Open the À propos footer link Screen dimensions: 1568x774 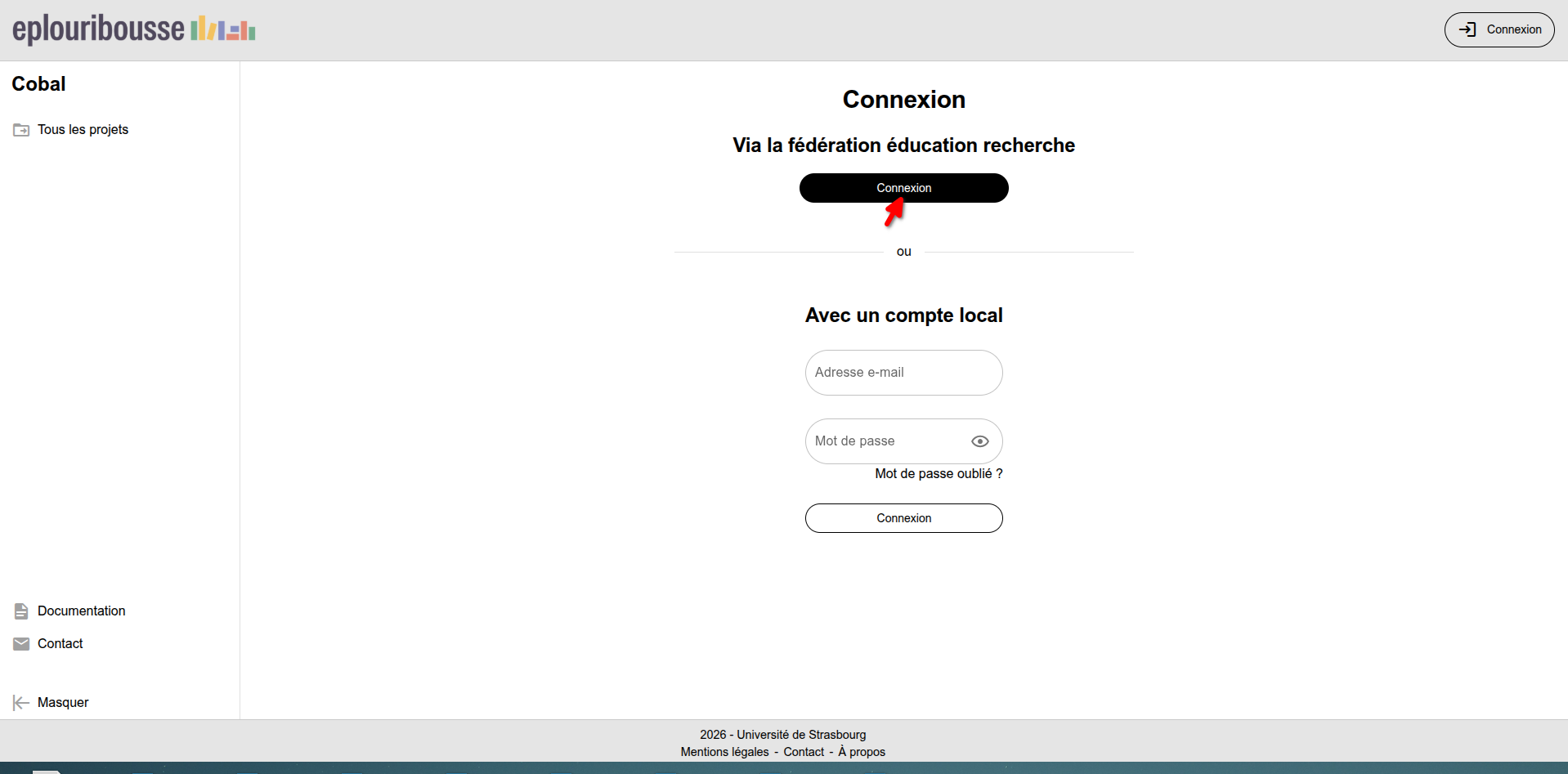tap(862, 752)
